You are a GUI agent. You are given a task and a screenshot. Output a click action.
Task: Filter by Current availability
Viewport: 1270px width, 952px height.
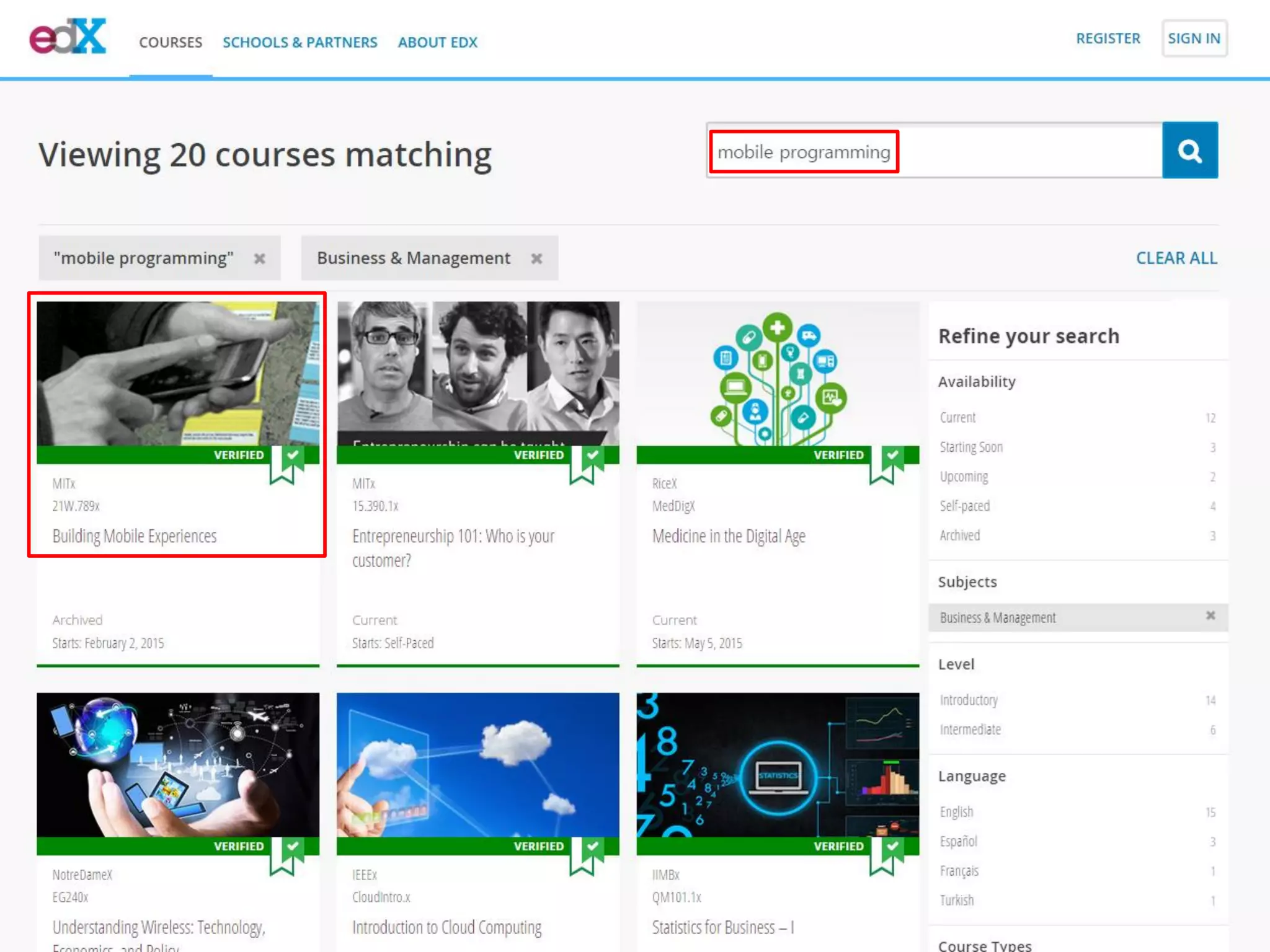tap(958, 418)
